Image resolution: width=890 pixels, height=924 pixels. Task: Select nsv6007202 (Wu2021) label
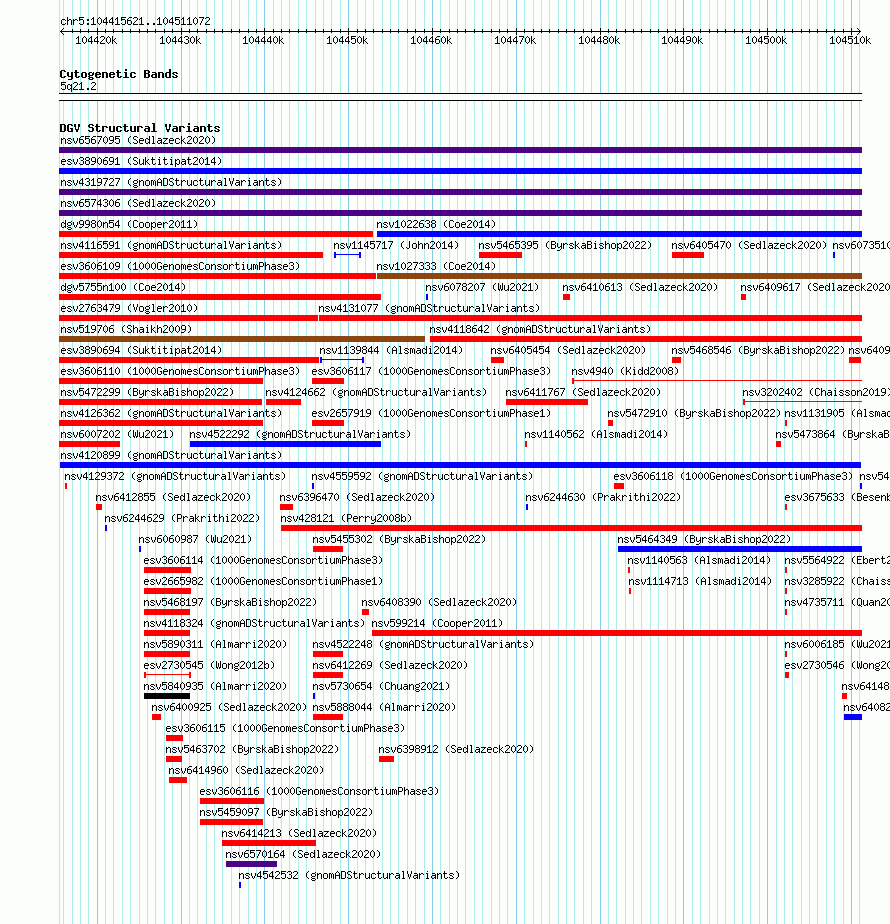117,434
